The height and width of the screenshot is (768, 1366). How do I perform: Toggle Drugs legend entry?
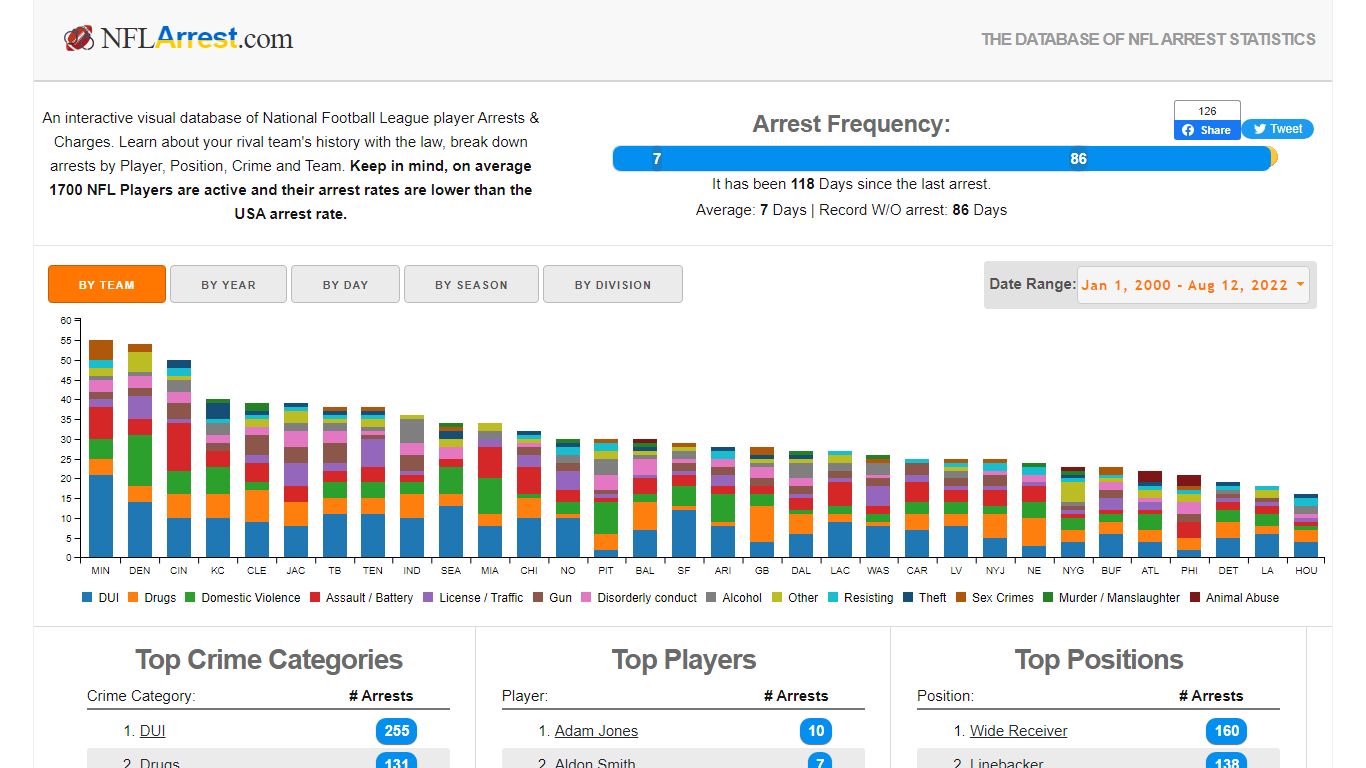[x=154, y=598]
